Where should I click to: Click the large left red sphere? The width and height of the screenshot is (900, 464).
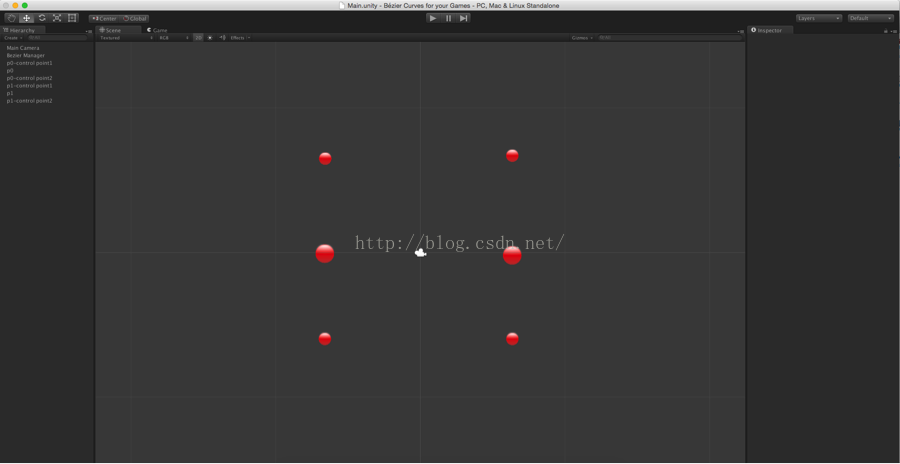tap(325, 253)
